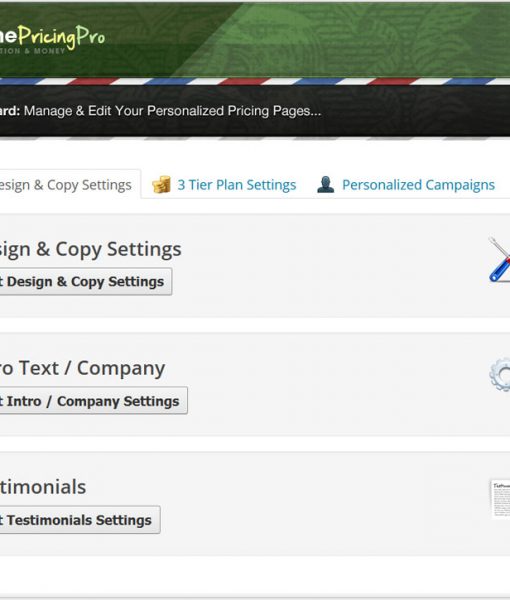Click the Intro / Company Settings button

coord(94,401)
